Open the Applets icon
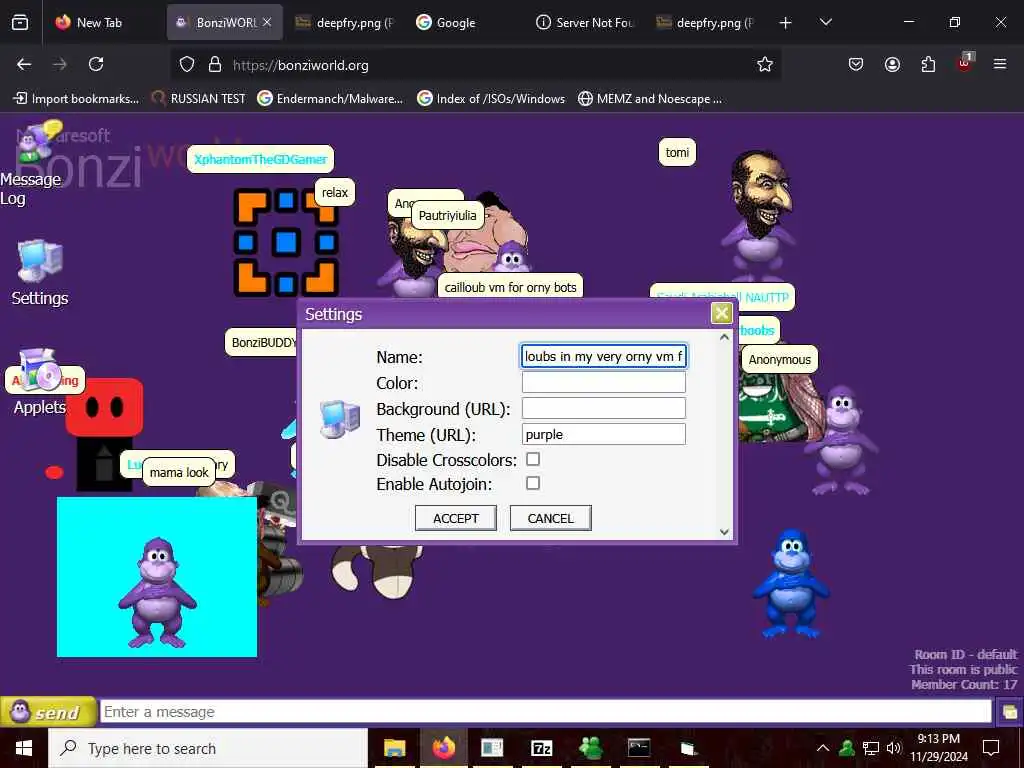 [39, 383]
